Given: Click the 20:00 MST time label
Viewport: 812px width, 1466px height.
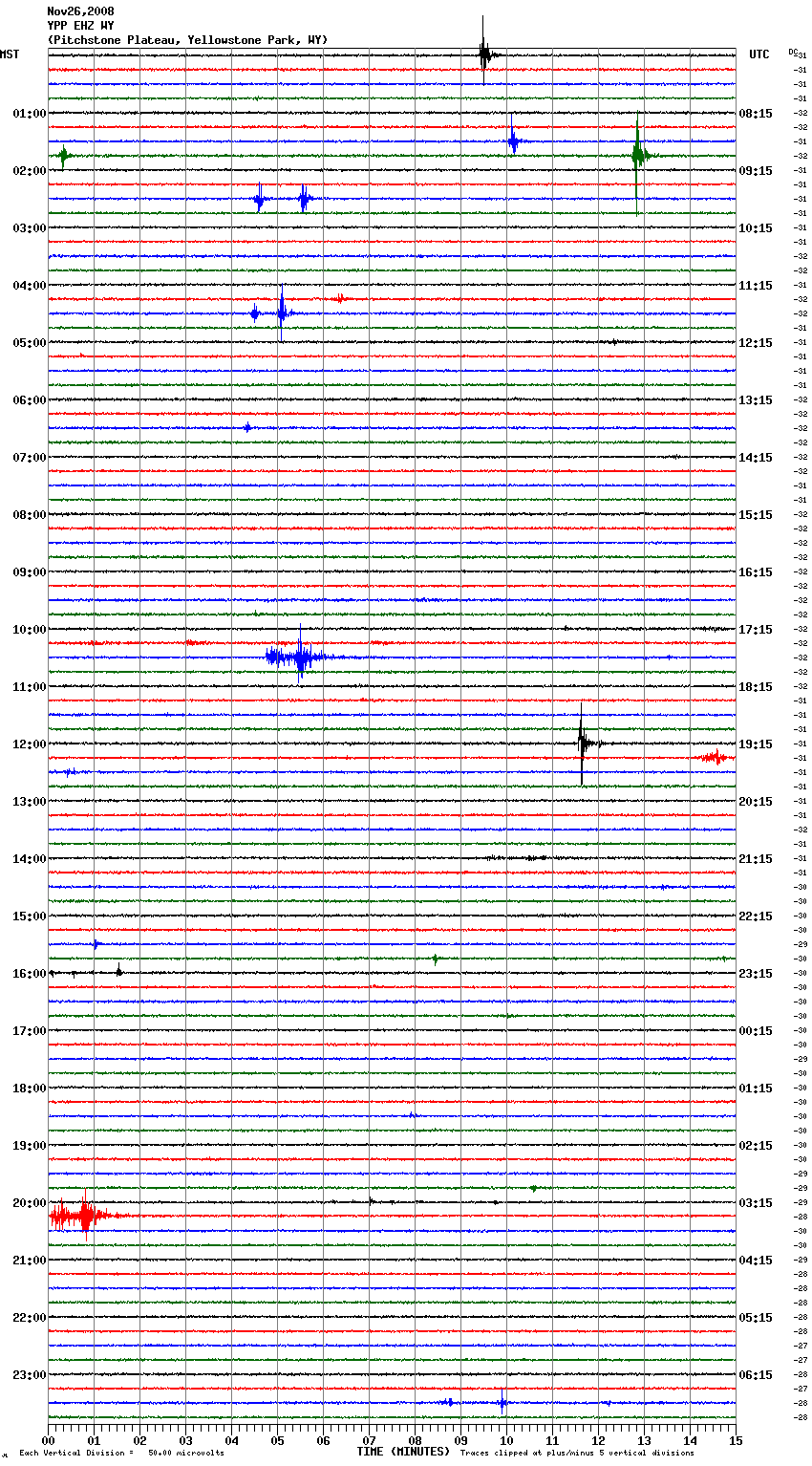Looking at the screenshot, I should tap(30, 1203).
